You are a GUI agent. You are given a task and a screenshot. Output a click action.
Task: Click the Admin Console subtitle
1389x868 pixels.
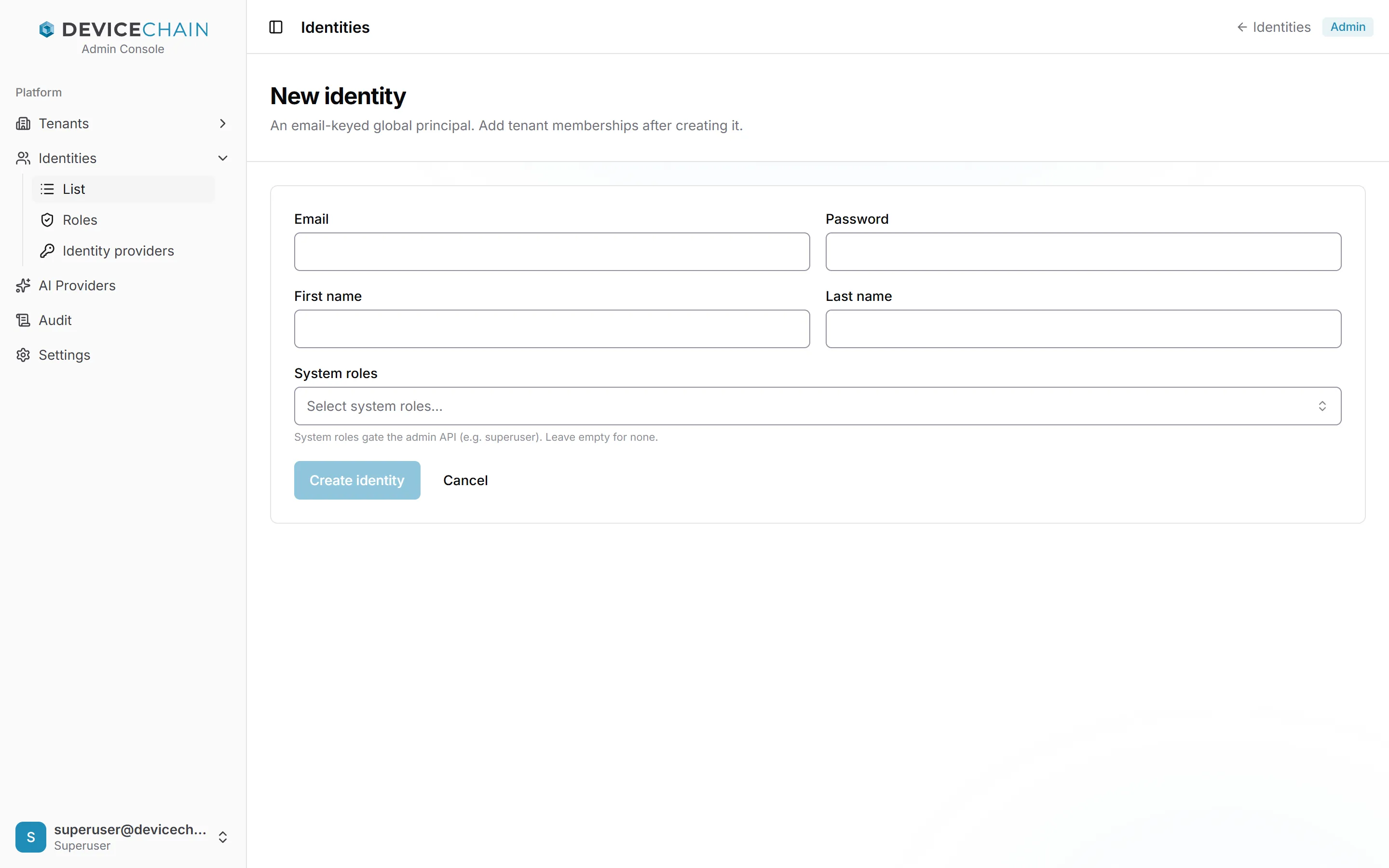pos(123,49)
